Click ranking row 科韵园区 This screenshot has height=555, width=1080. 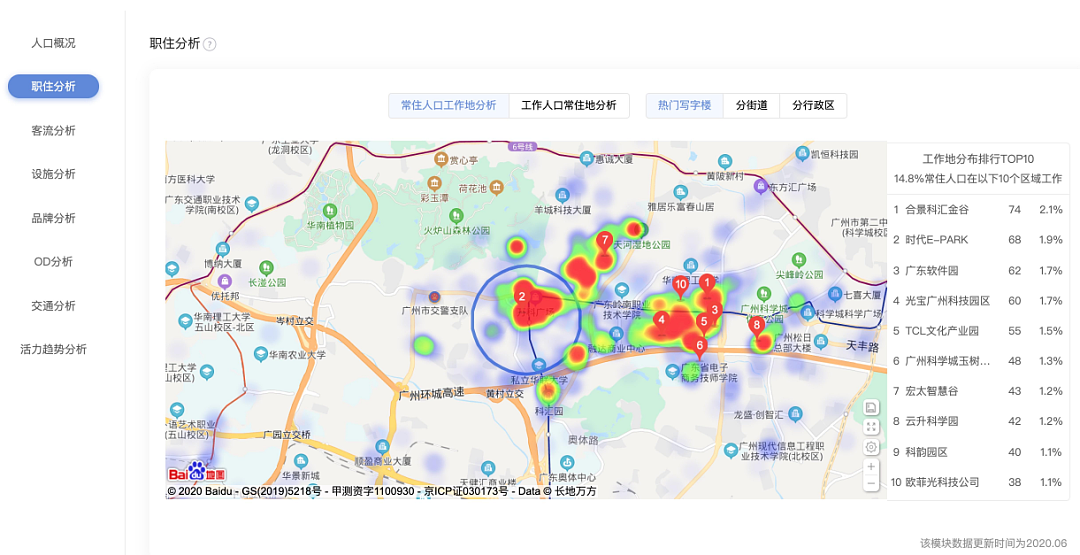(x=978, y=452)
